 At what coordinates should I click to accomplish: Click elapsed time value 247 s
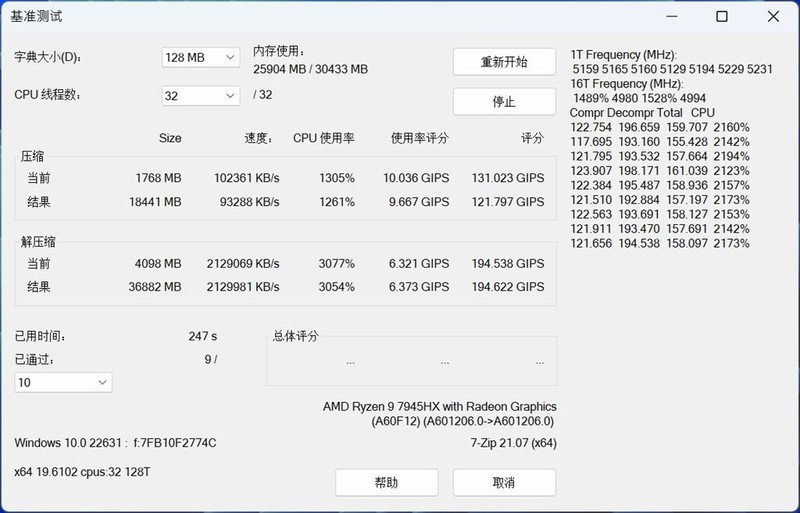[203, 336]
